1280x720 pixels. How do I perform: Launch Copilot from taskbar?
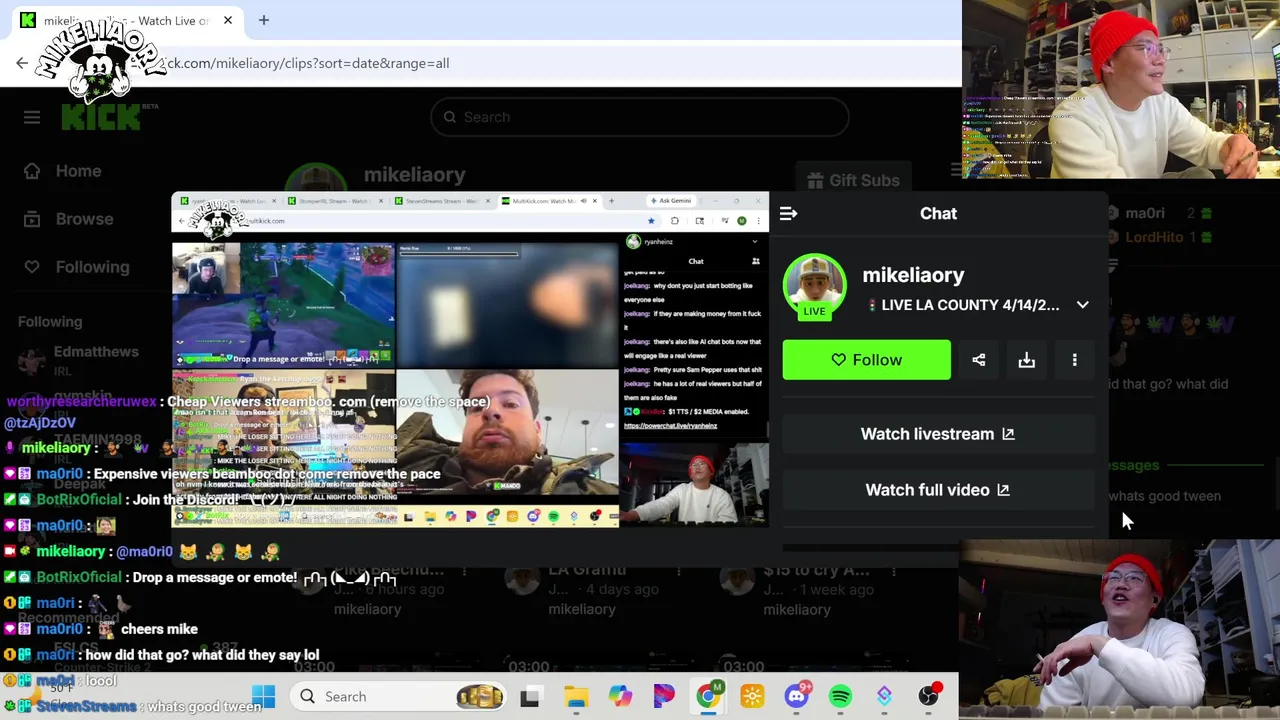(620, 696)
